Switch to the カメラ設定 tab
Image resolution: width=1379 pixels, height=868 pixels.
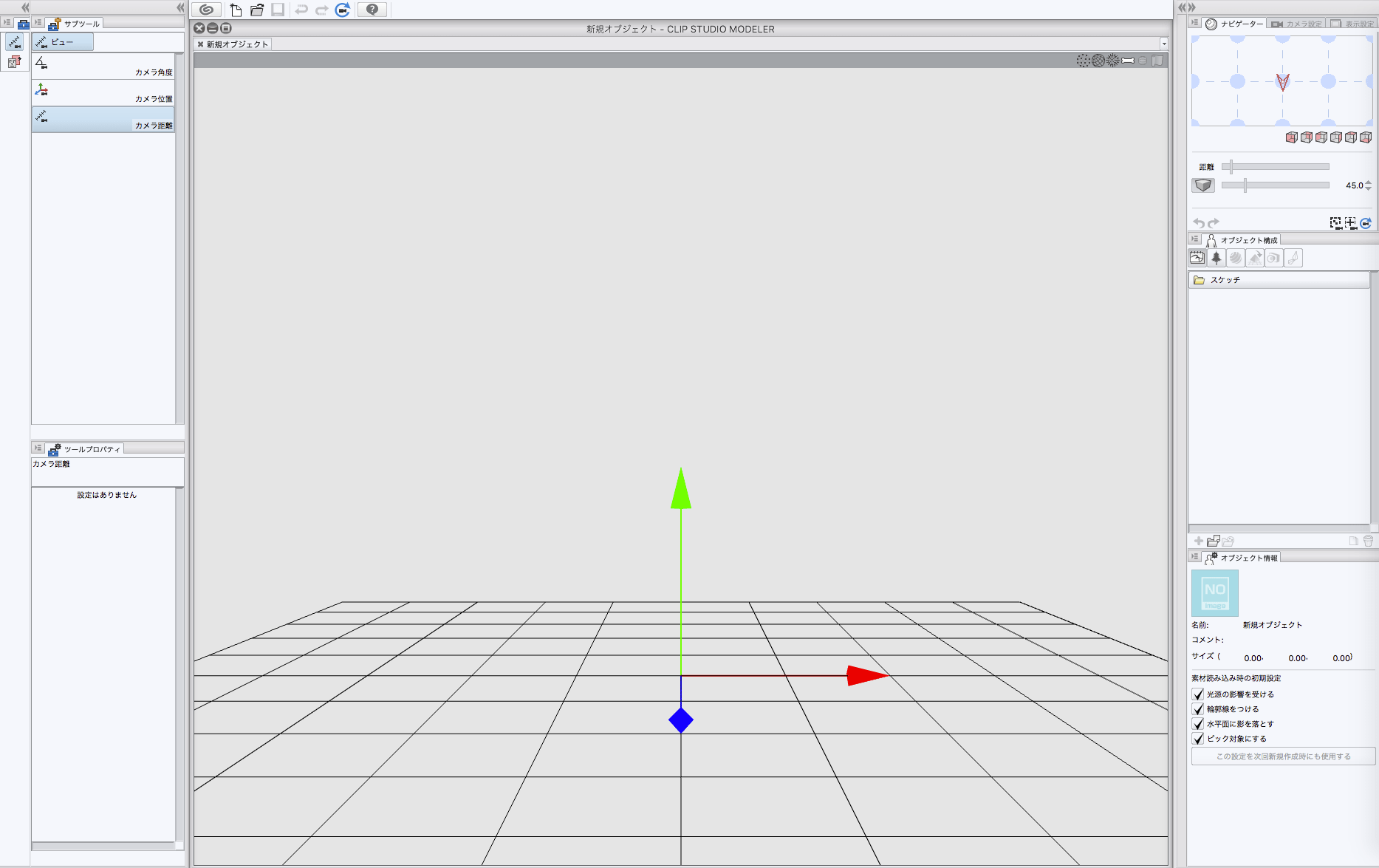1296,22
